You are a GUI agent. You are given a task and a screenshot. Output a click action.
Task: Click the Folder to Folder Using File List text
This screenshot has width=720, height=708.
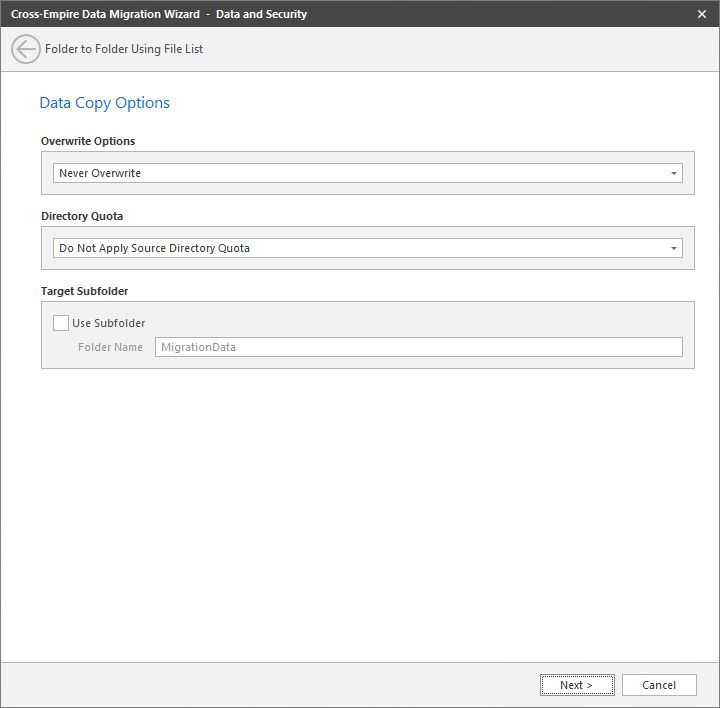click(x=124, y=49)
